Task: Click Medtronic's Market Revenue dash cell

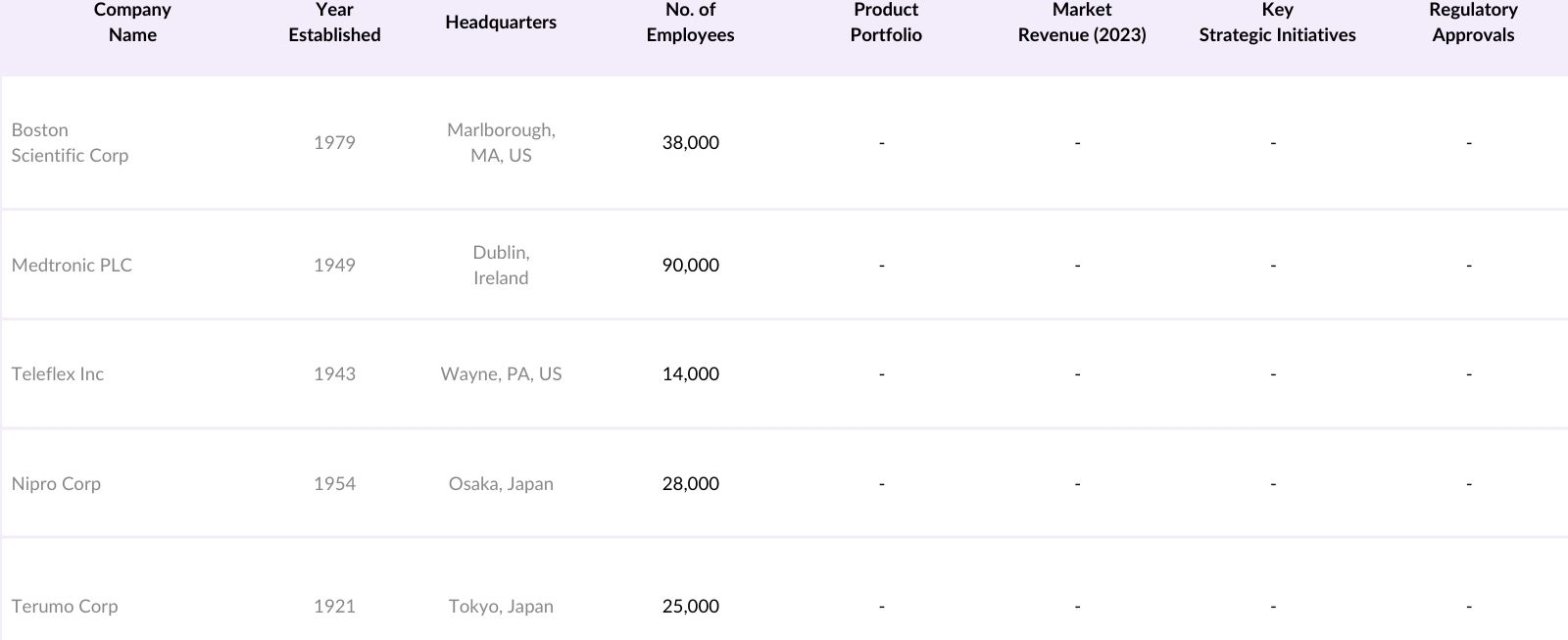Action: (1077, 266)
